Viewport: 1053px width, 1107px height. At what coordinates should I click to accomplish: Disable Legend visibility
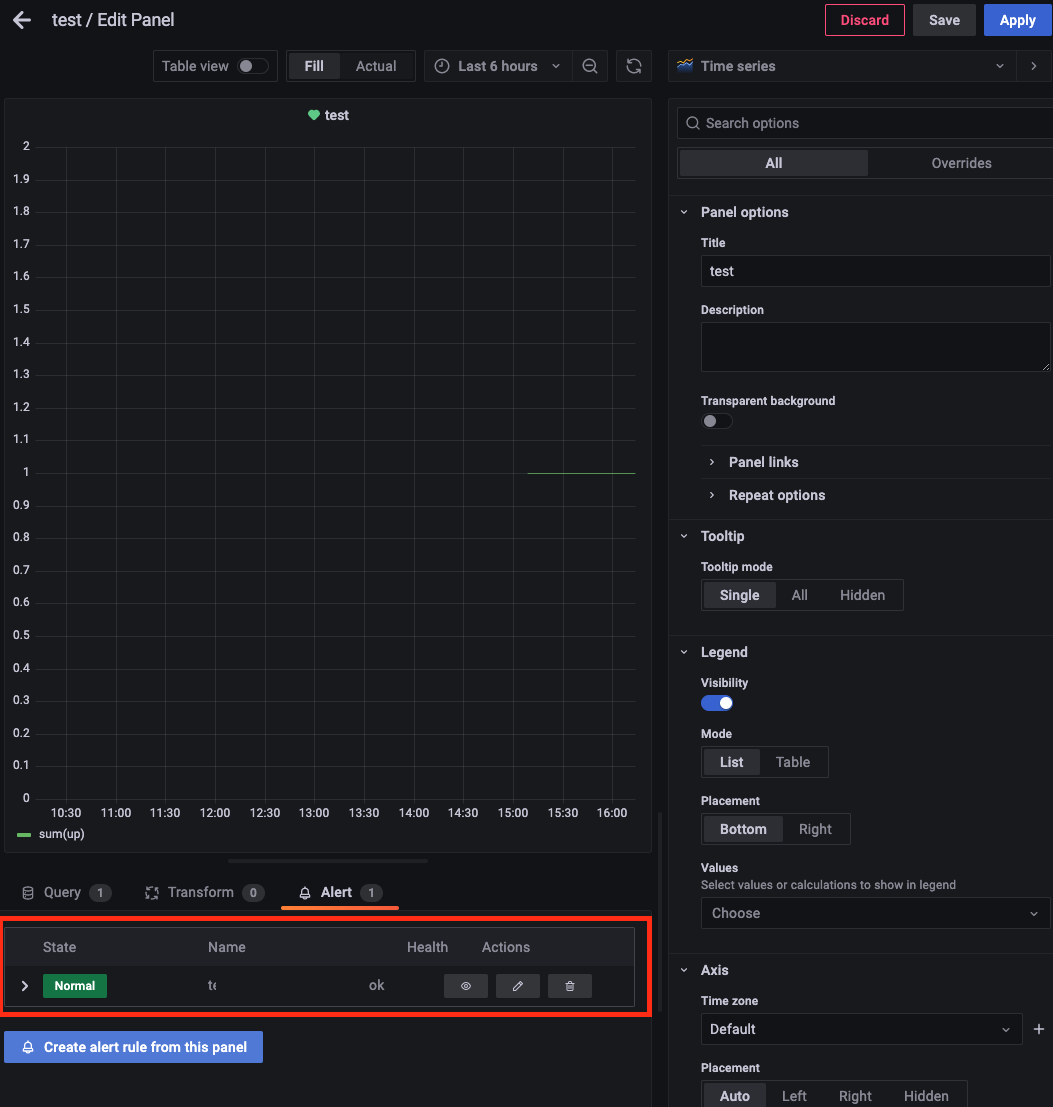(x=717, y=703)
